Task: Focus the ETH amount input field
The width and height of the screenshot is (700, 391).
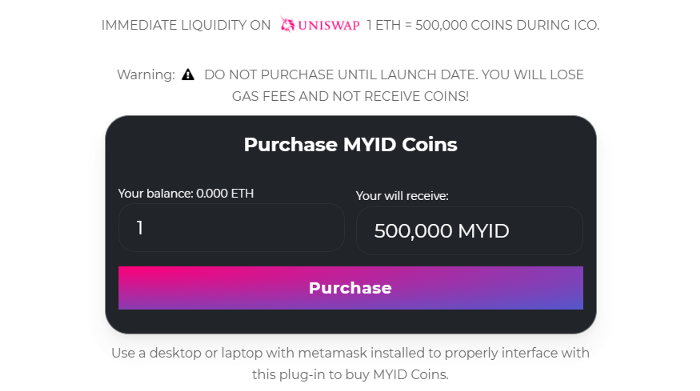Action: click(x=231, y=228)
